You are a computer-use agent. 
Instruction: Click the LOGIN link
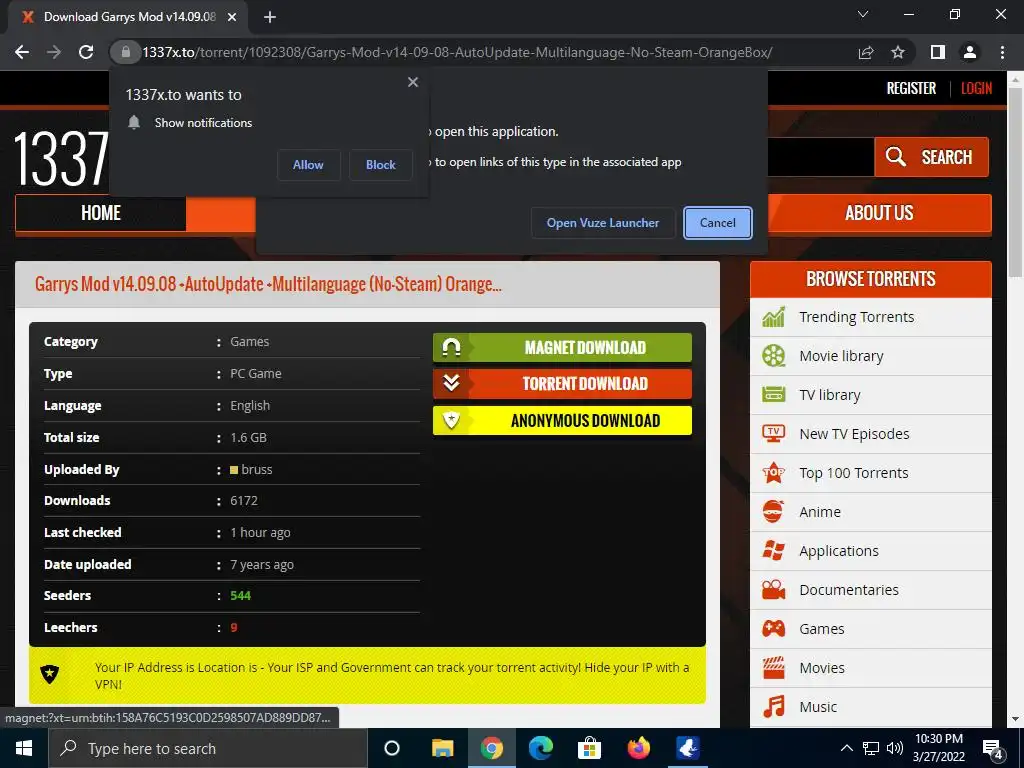click(x=976, y=88)
